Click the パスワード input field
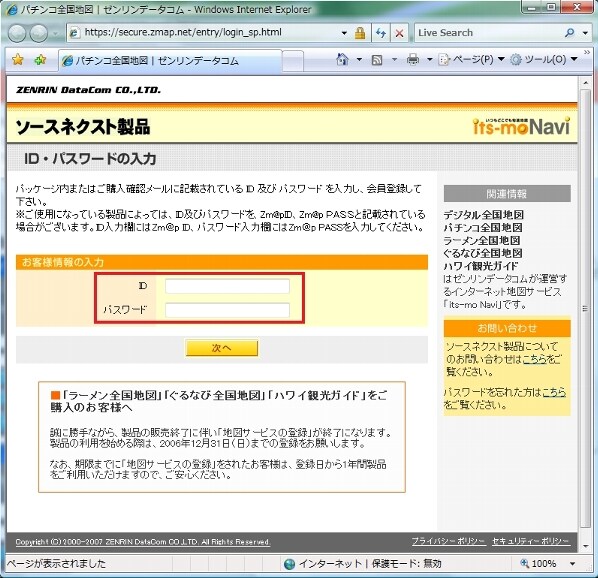 pos(227,310)
